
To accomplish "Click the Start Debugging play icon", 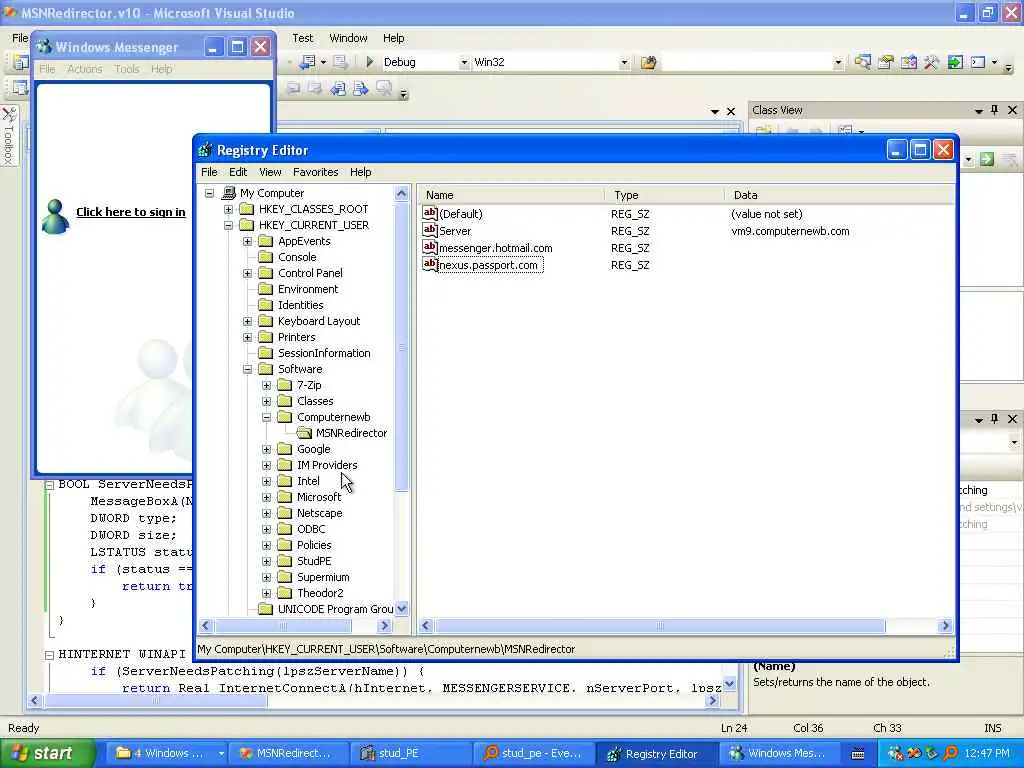I will 370,62.
